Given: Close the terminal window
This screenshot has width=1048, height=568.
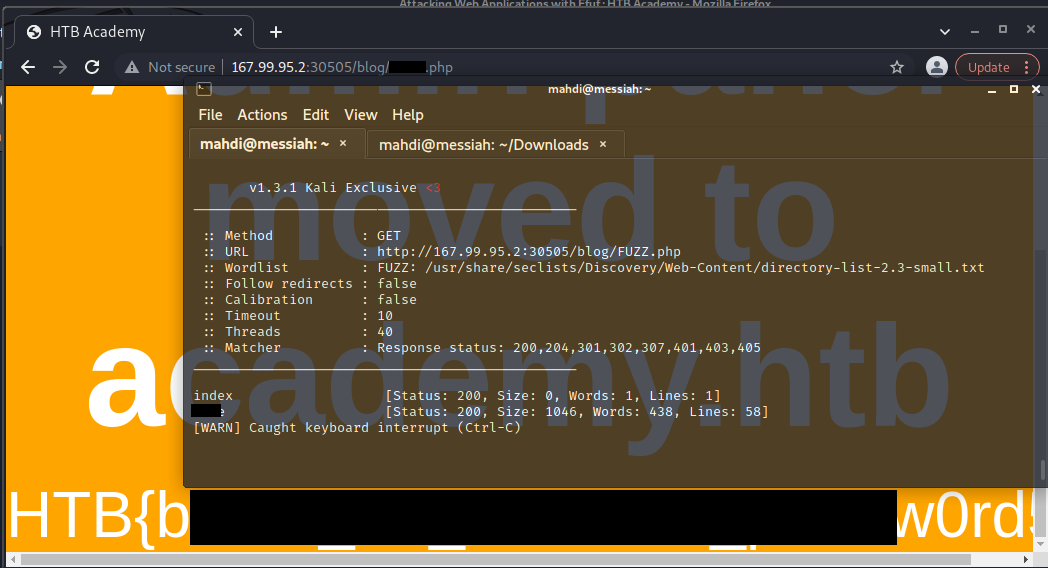Looking at the screenshot, I should (1036, 89).
